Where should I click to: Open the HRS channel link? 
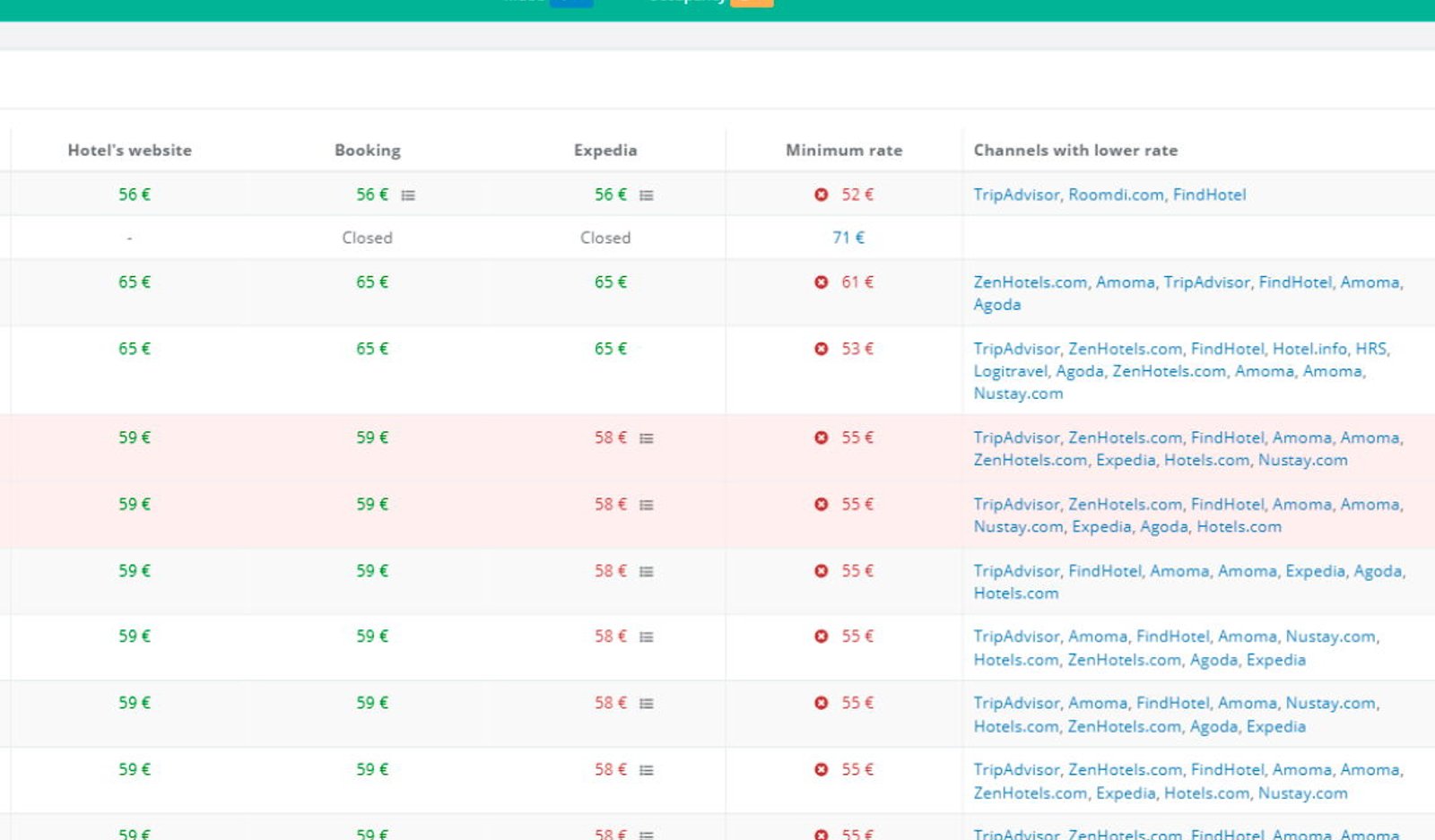(x=1370, y=349)
